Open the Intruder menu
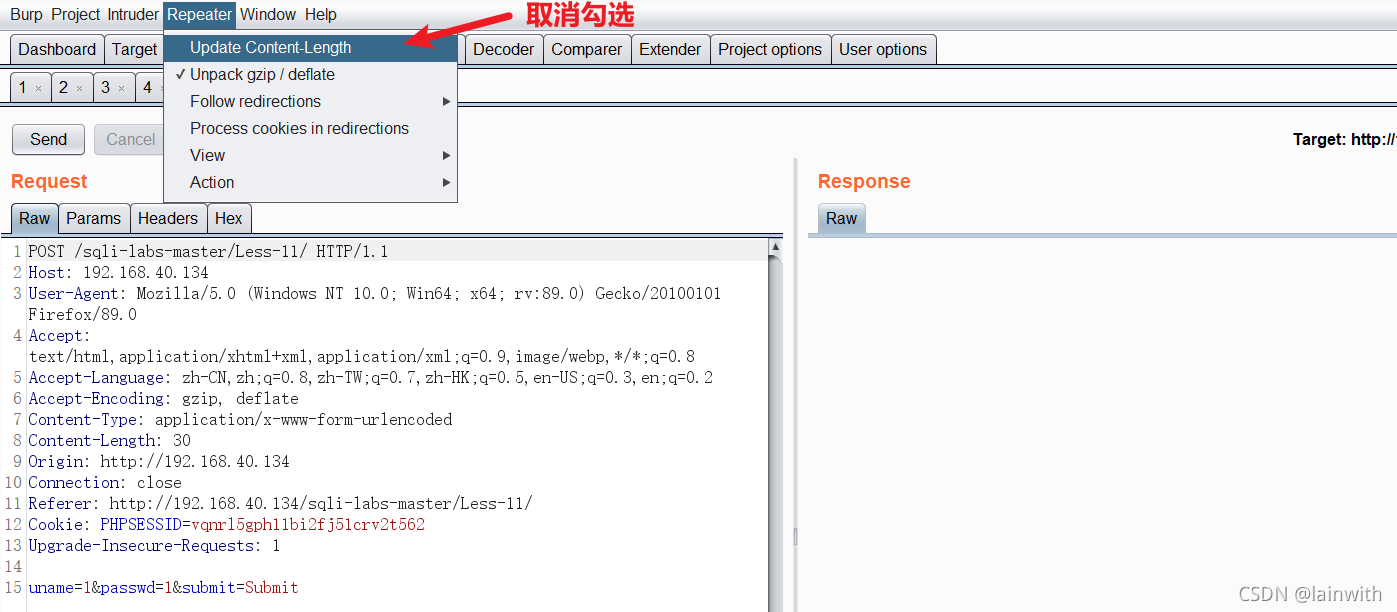1397x612 pixels. coord(133,15)
